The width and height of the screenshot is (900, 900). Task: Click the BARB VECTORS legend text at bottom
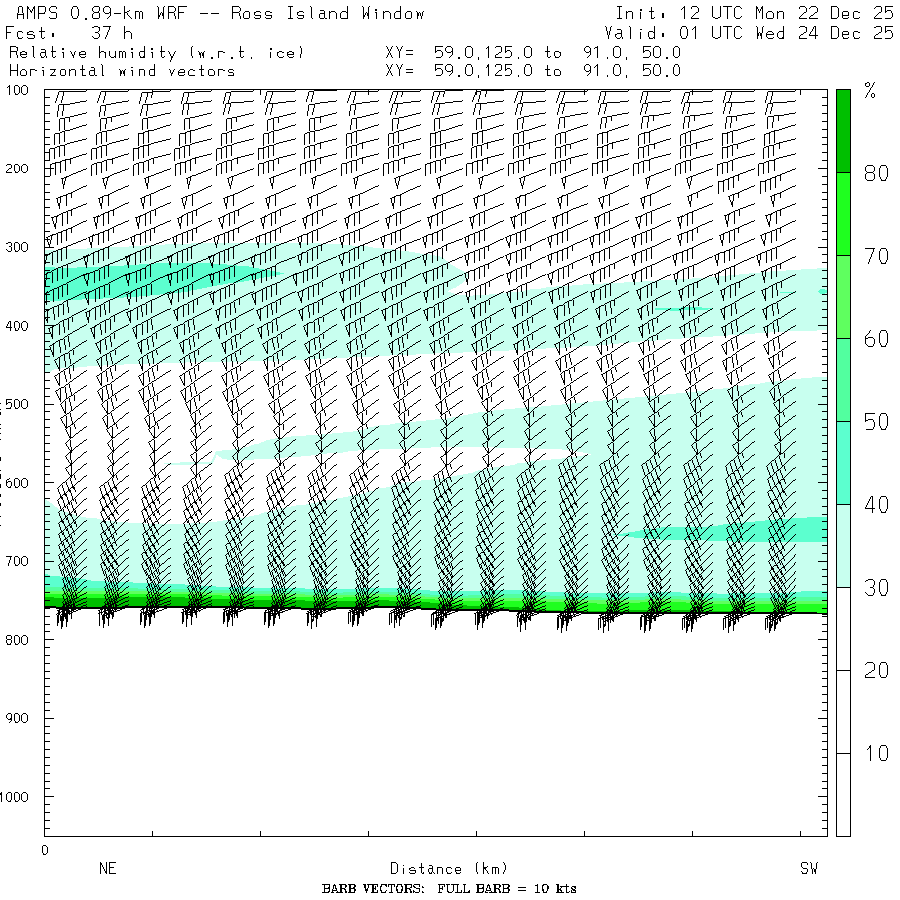[449, 889]
